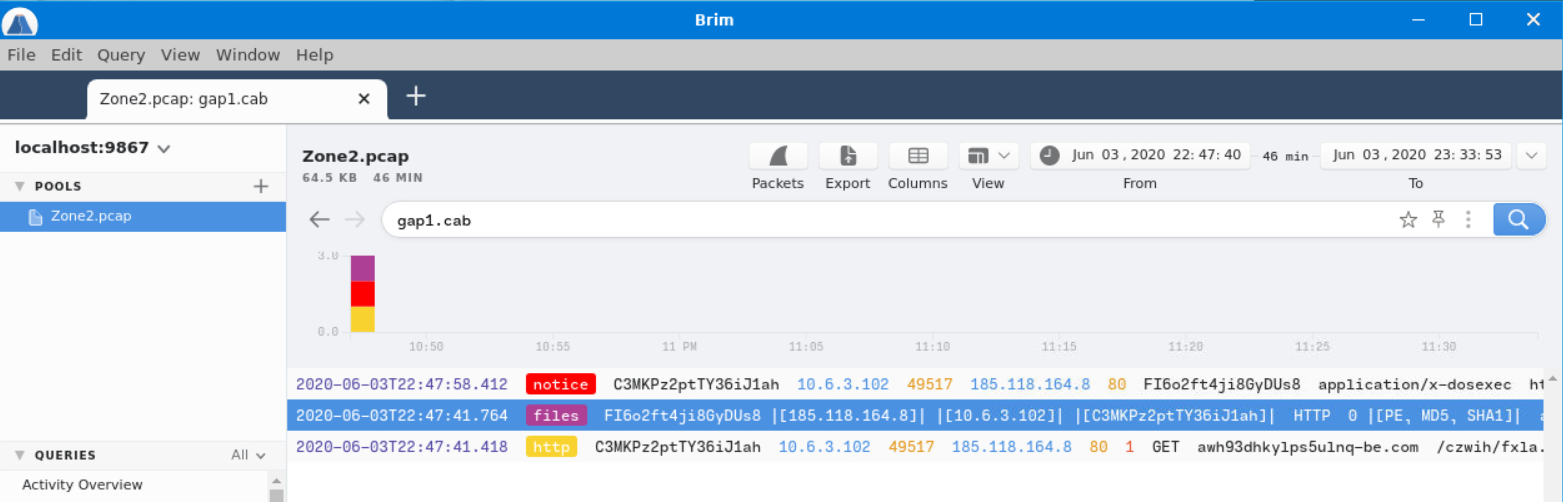Screen dimensions: 1563x502
Task: Collapse the Pools section triangle
Action: coord(19,186)
